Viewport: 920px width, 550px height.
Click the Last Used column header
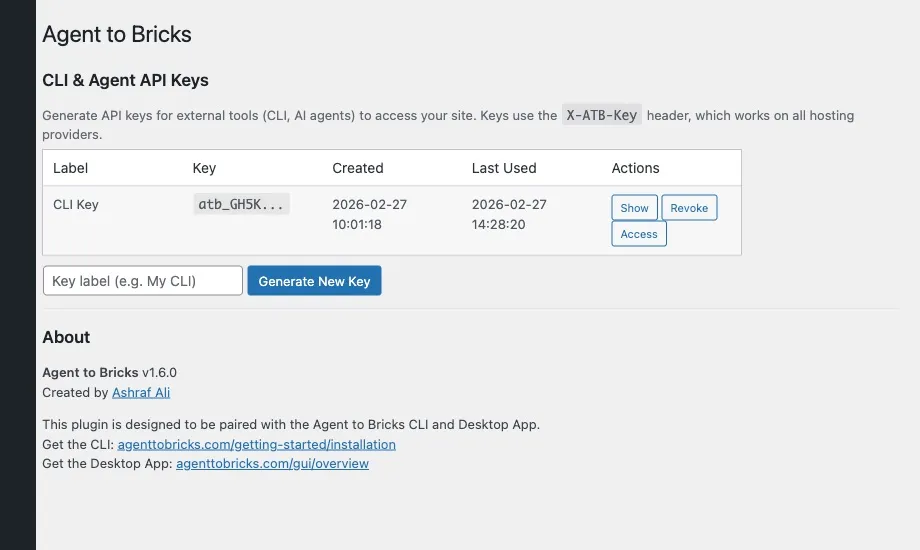pos(504,168)
